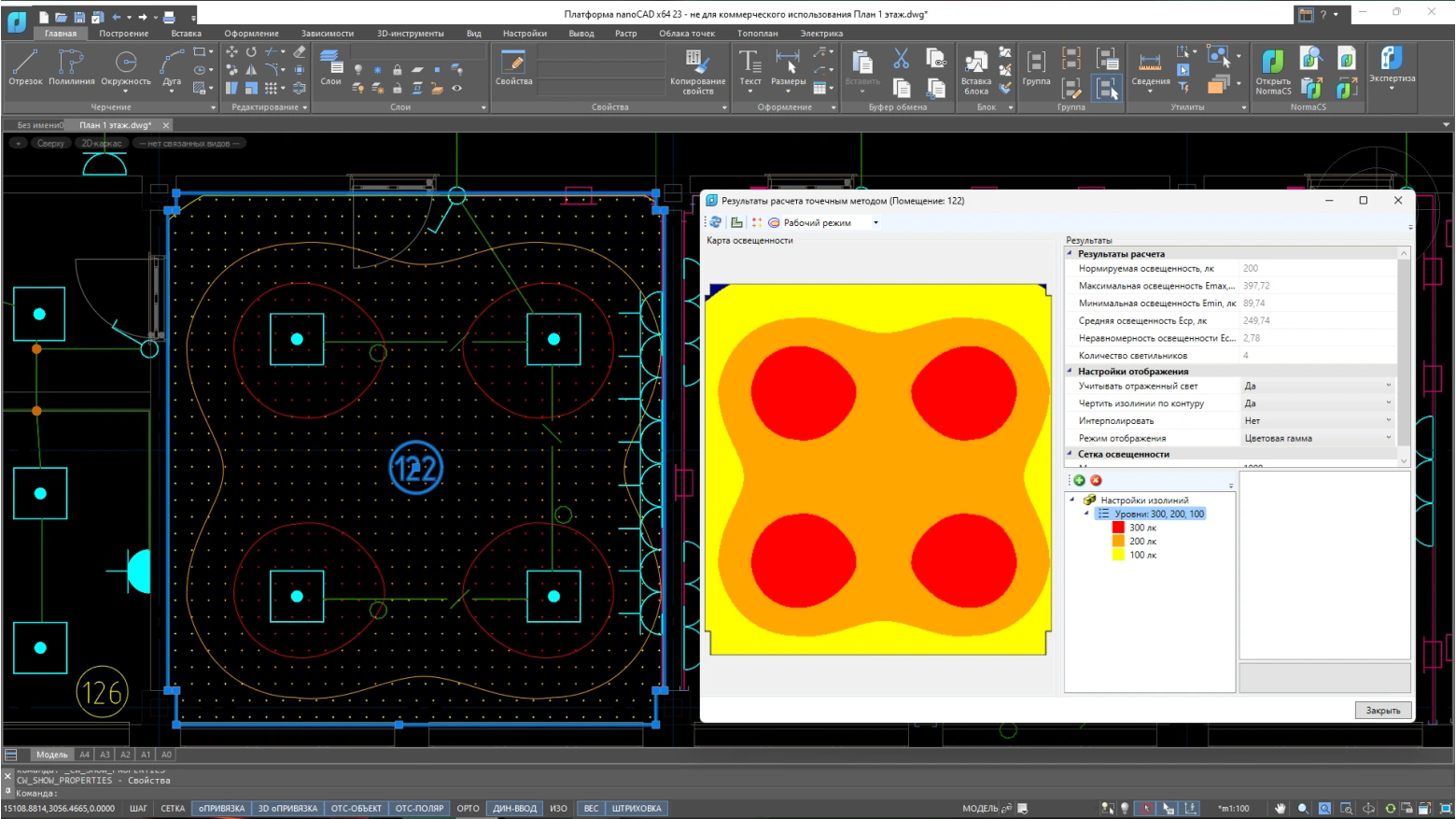Click red delete isoline level icon
Screen dimensions: 1456x819
click(x=1096, y=480)
